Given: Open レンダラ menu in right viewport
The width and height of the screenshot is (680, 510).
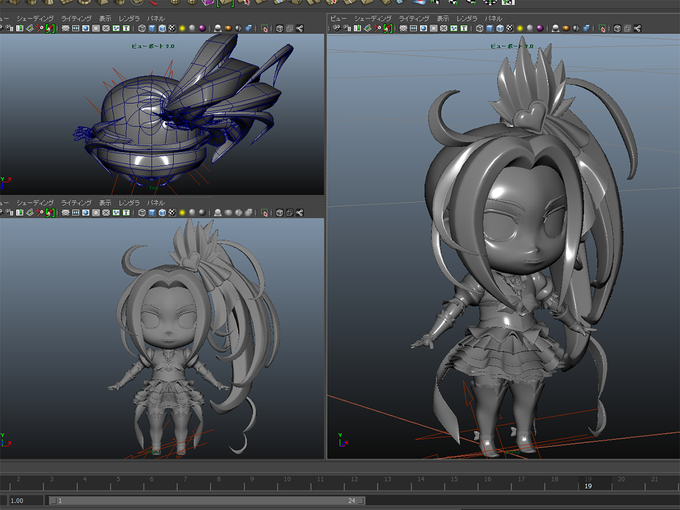Looking at the screenshot, I should (x=467, y=19).
